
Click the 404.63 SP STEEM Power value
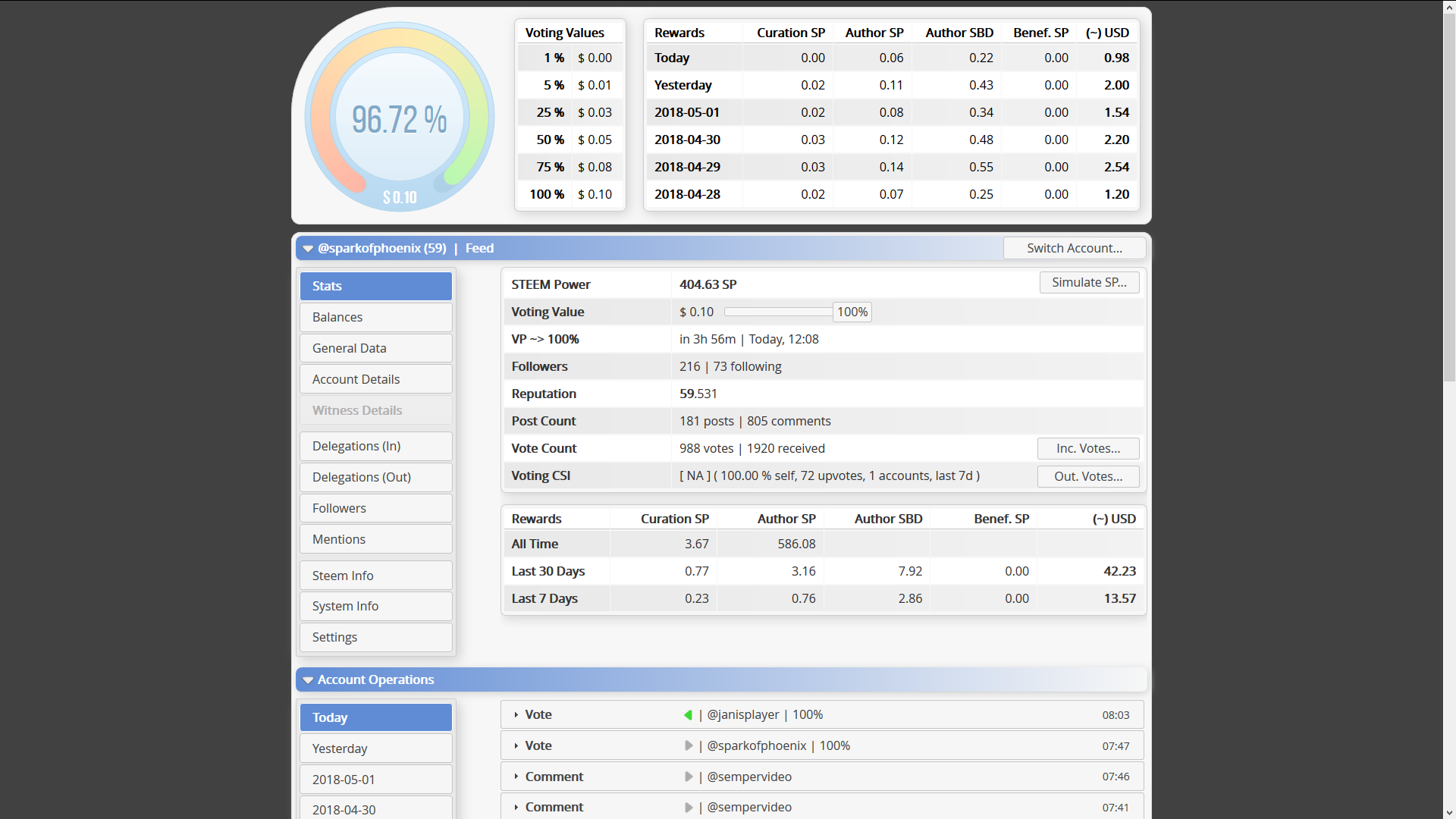point(708,284)
